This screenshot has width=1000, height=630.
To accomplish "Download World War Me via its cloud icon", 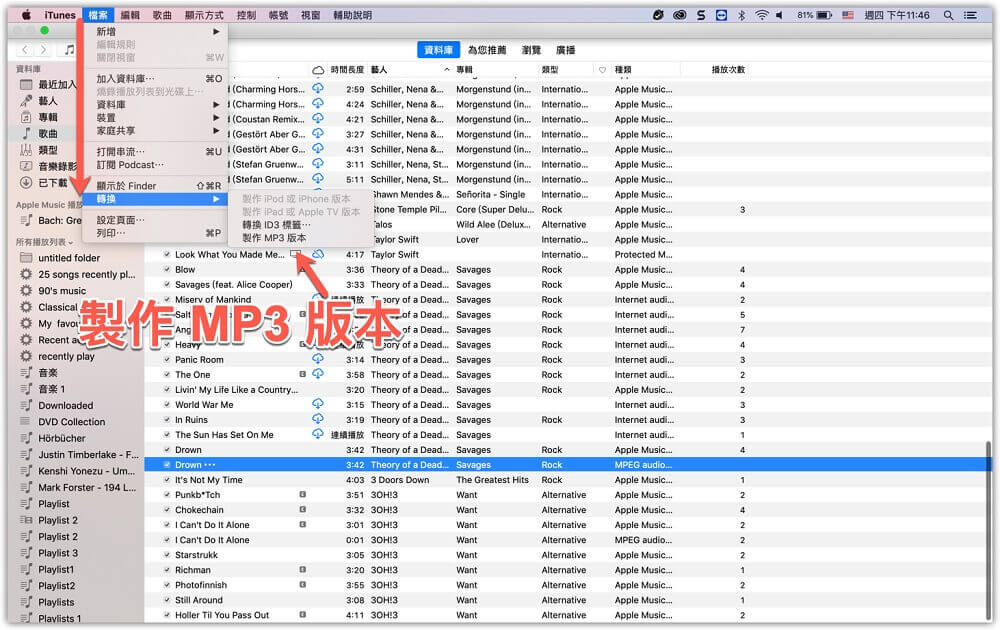I will pos(318,404).
